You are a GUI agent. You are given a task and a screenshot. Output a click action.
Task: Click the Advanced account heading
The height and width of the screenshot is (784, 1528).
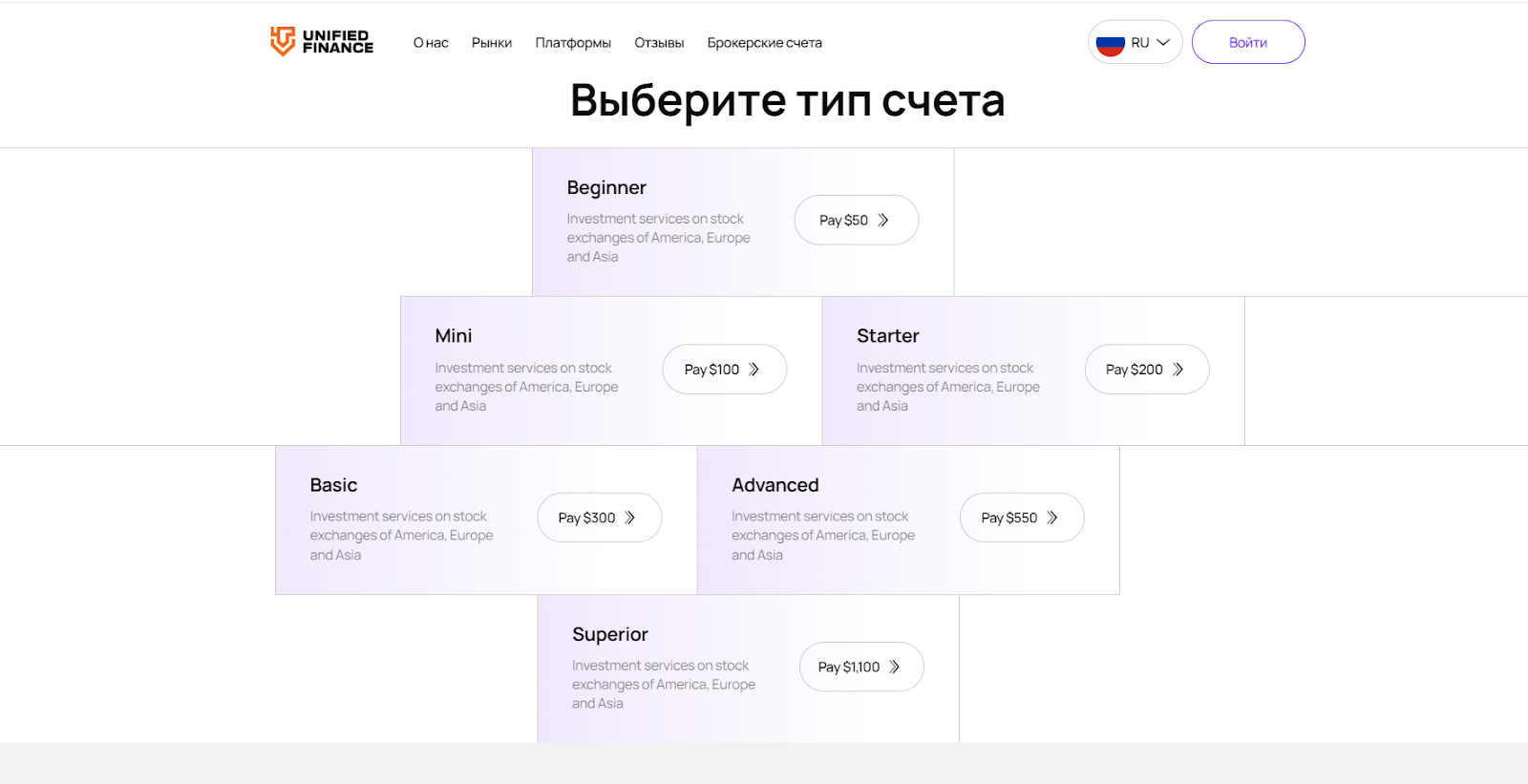pos(775,485)
